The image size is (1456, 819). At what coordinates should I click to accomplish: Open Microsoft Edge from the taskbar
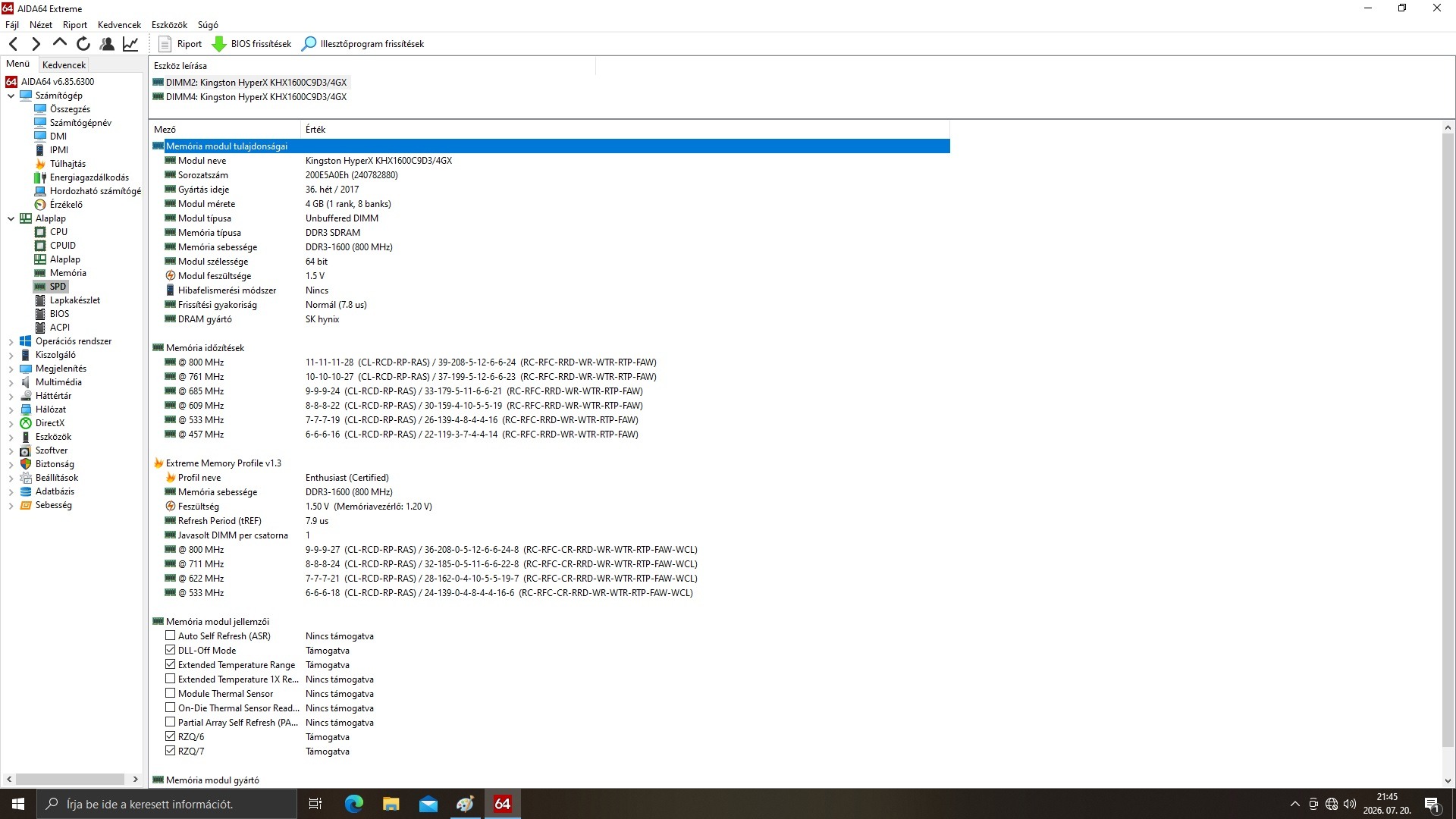tap(354, 804)
